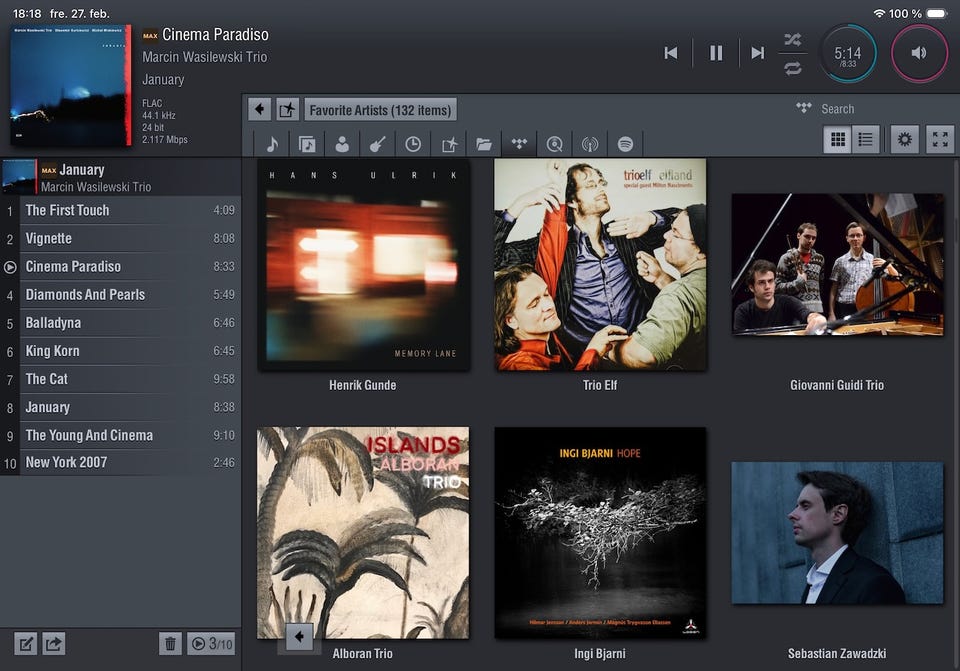Open the internet radio antenna icon

tap(590, 144)
